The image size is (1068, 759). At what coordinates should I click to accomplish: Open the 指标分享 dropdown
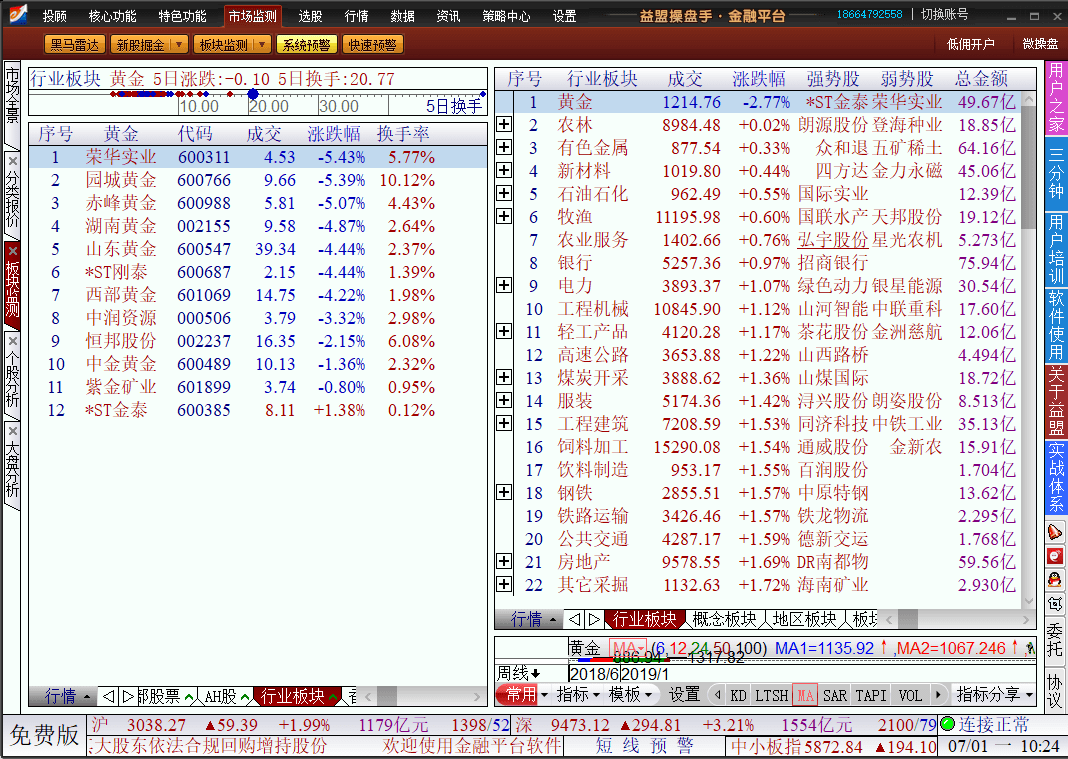(x=994, y=695)
